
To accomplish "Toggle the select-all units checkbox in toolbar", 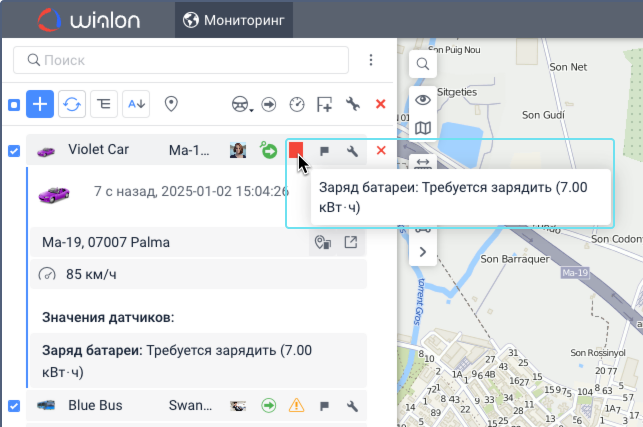I will tap(14, 105).
